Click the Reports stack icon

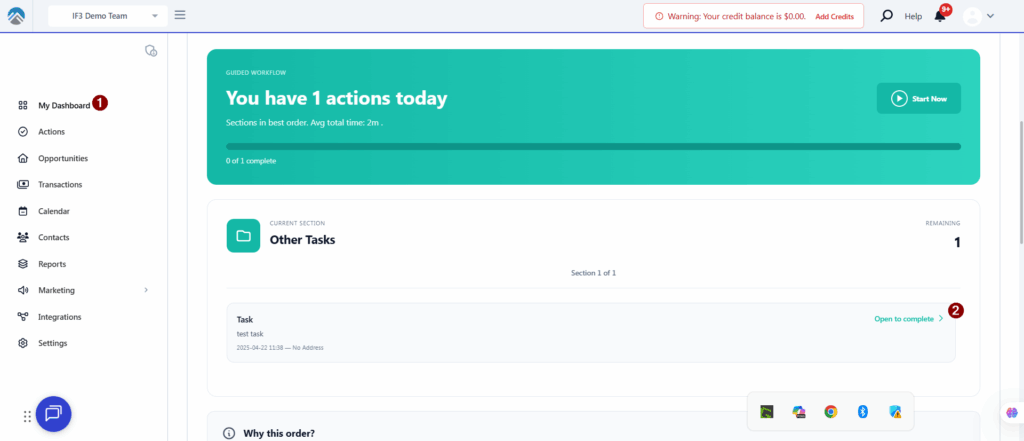tap(23, 264)
